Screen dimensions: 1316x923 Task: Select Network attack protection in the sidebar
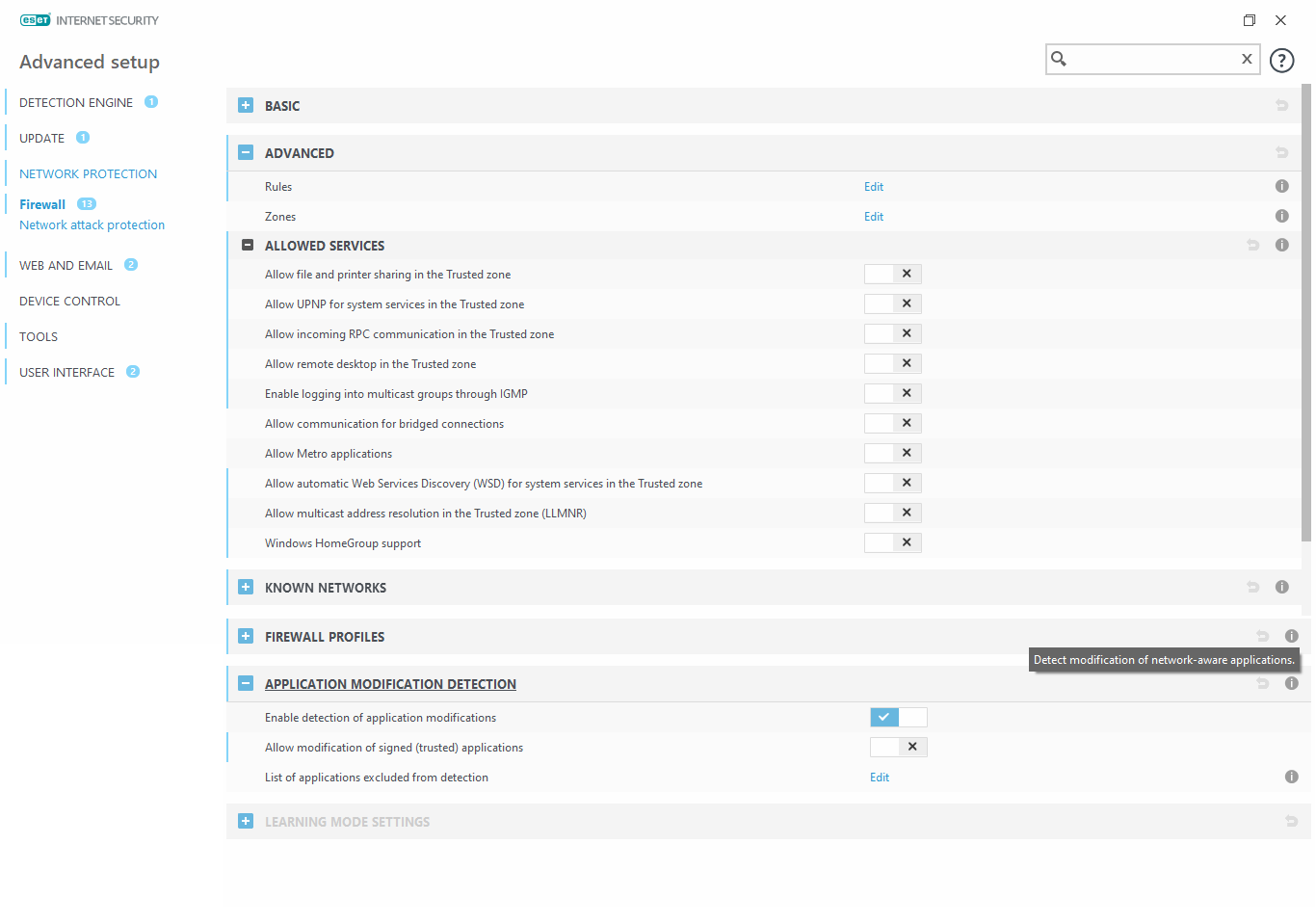click(92, 224)
